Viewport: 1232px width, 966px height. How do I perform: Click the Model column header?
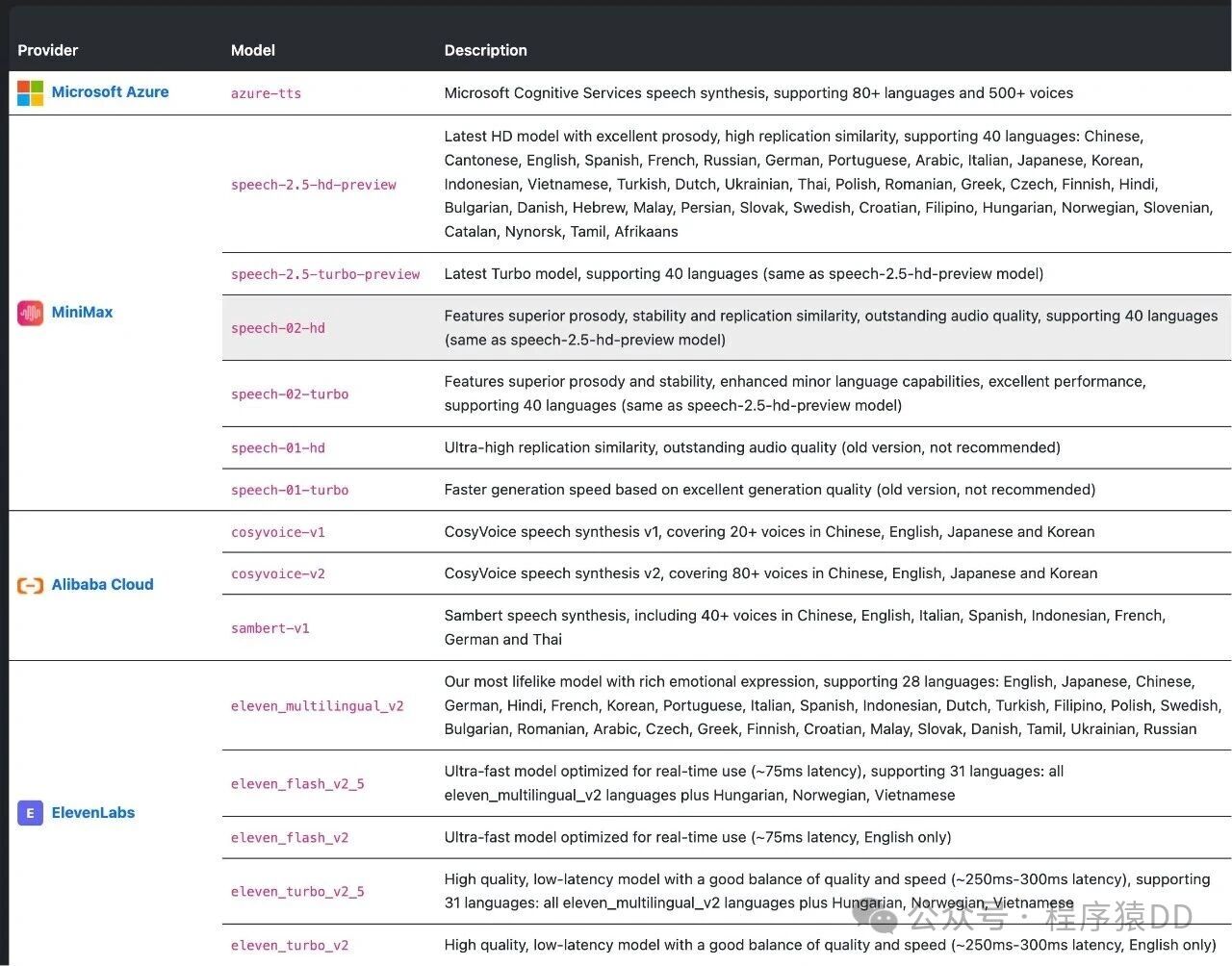pyautogui.click(x=253, y=50)
